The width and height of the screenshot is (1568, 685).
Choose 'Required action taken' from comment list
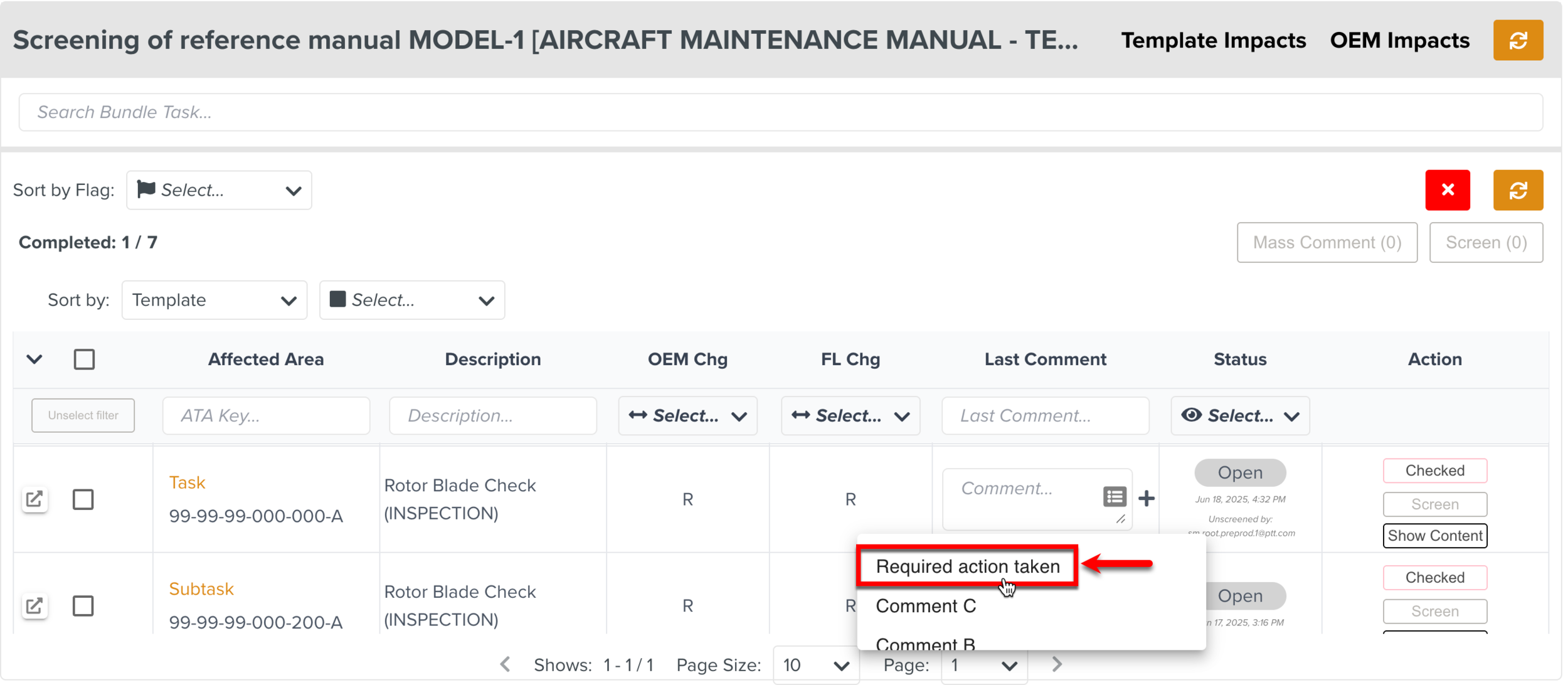click(967, 566)
